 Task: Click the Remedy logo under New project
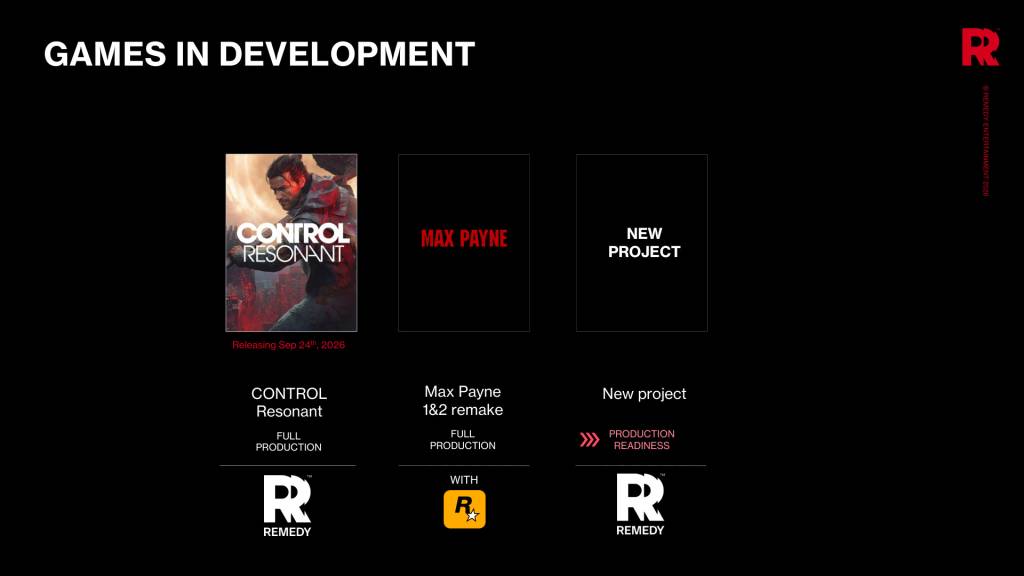640,505
